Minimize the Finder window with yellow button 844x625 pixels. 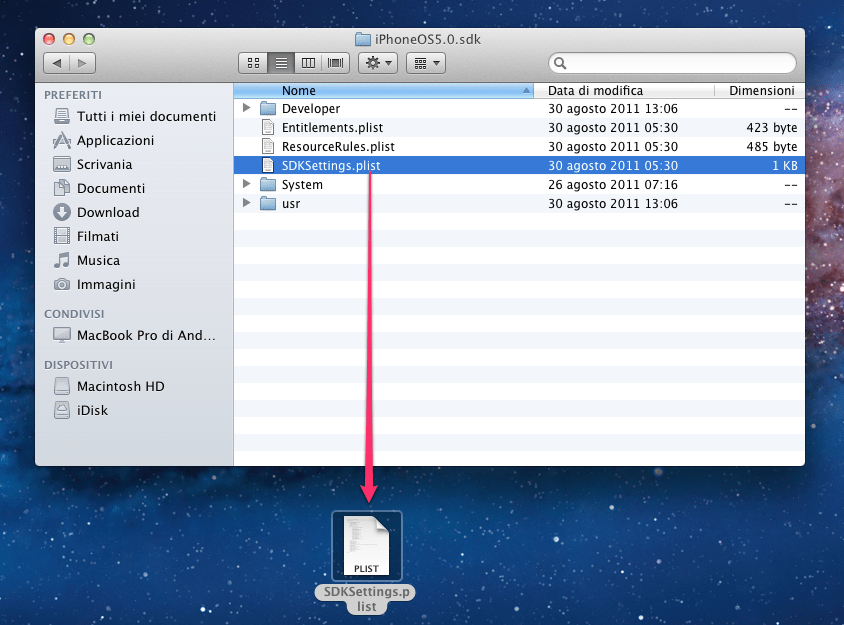pyautogui.click(x=69, y=39)
